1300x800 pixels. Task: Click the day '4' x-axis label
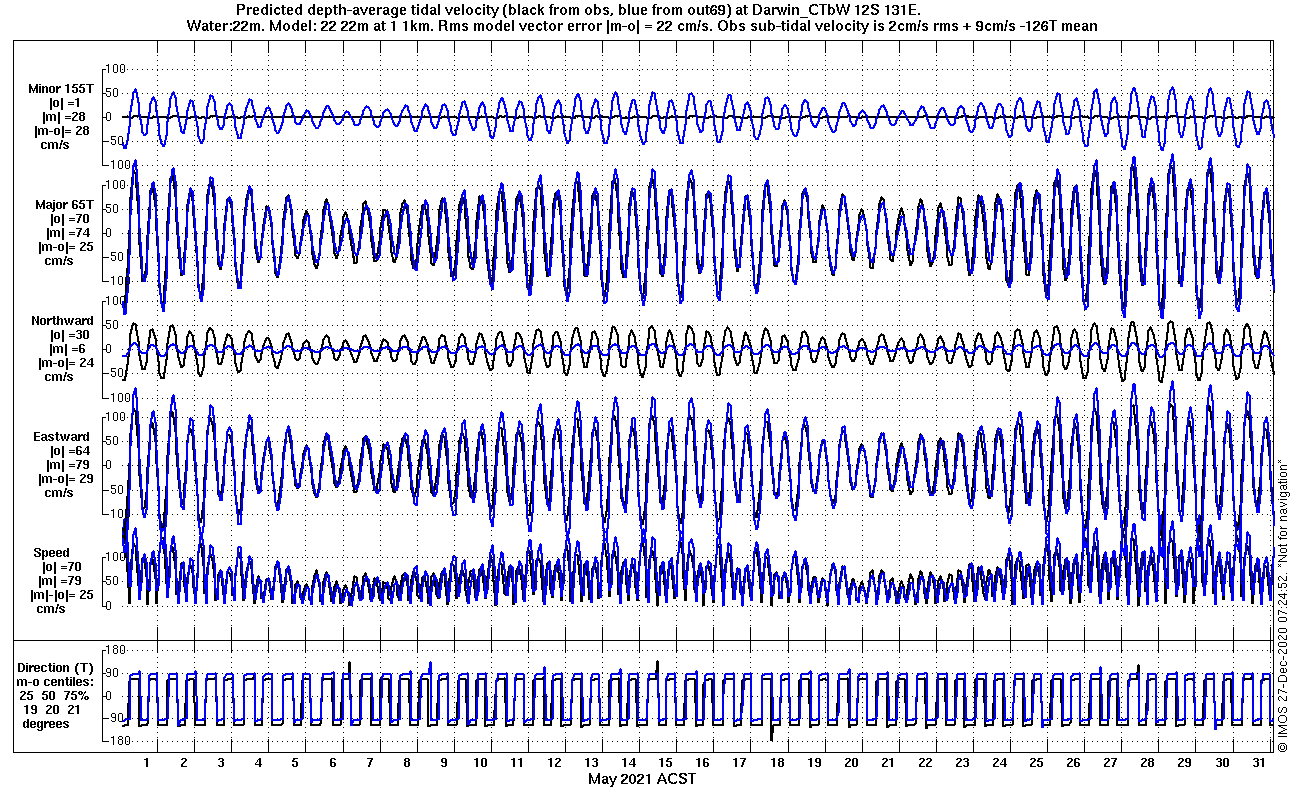click(258, 763)
